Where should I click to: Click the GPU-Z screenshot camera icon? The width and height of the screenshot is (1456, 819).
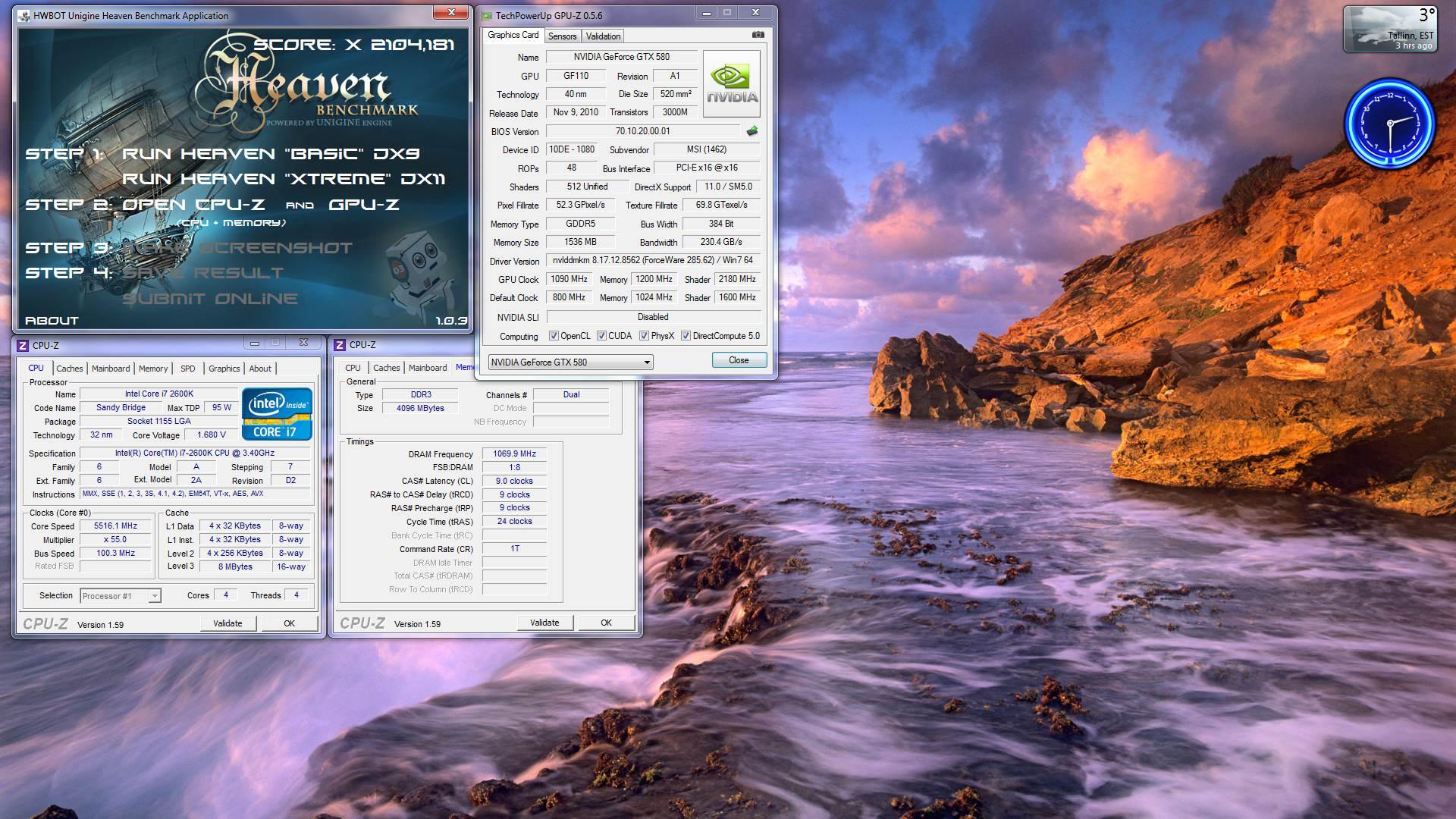[758, 35]
